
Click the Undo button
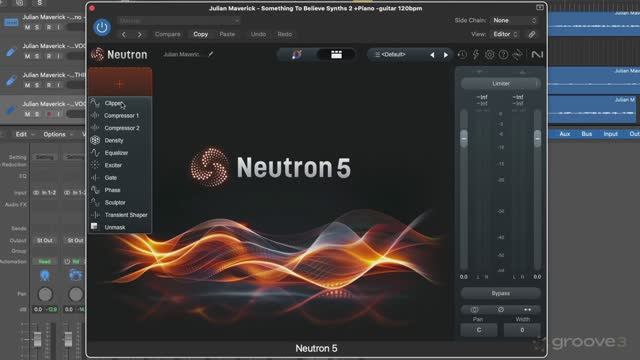tap(258, 34)
